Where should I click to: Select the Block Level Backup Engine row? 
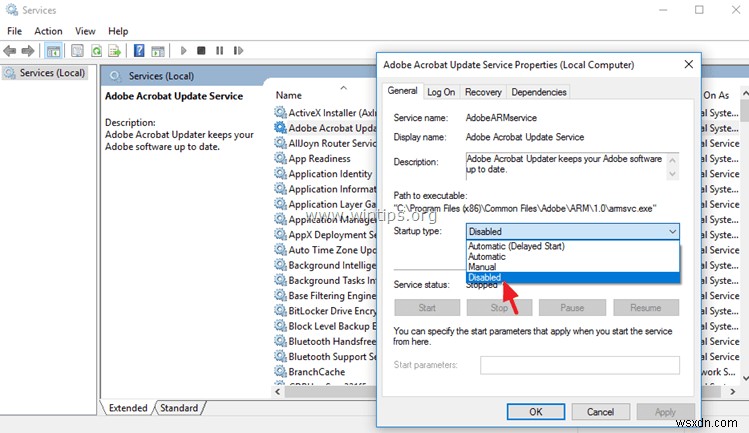325,326
